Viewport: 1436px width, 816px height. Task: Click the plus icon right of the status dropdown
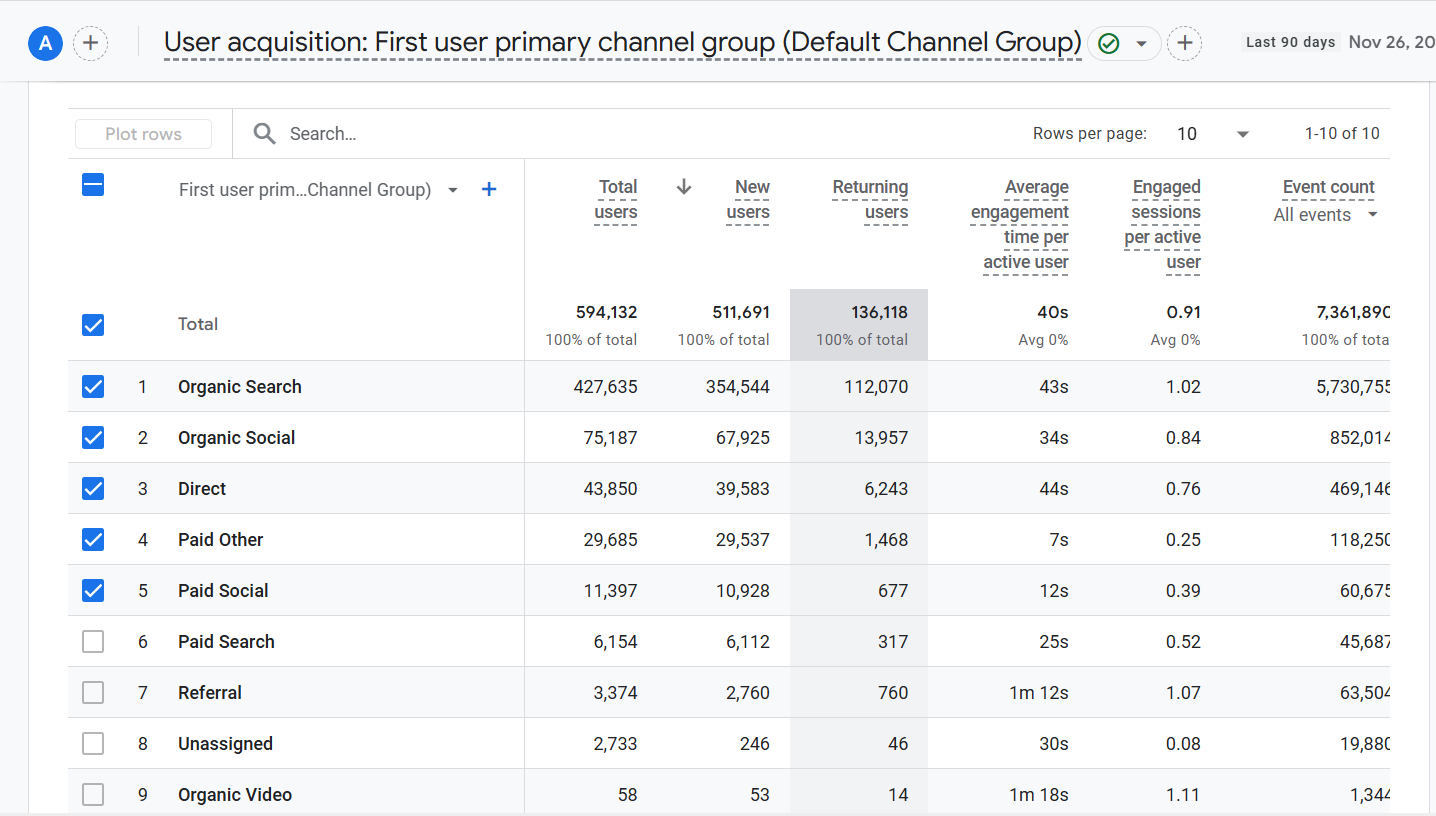tap(1185, 43)
